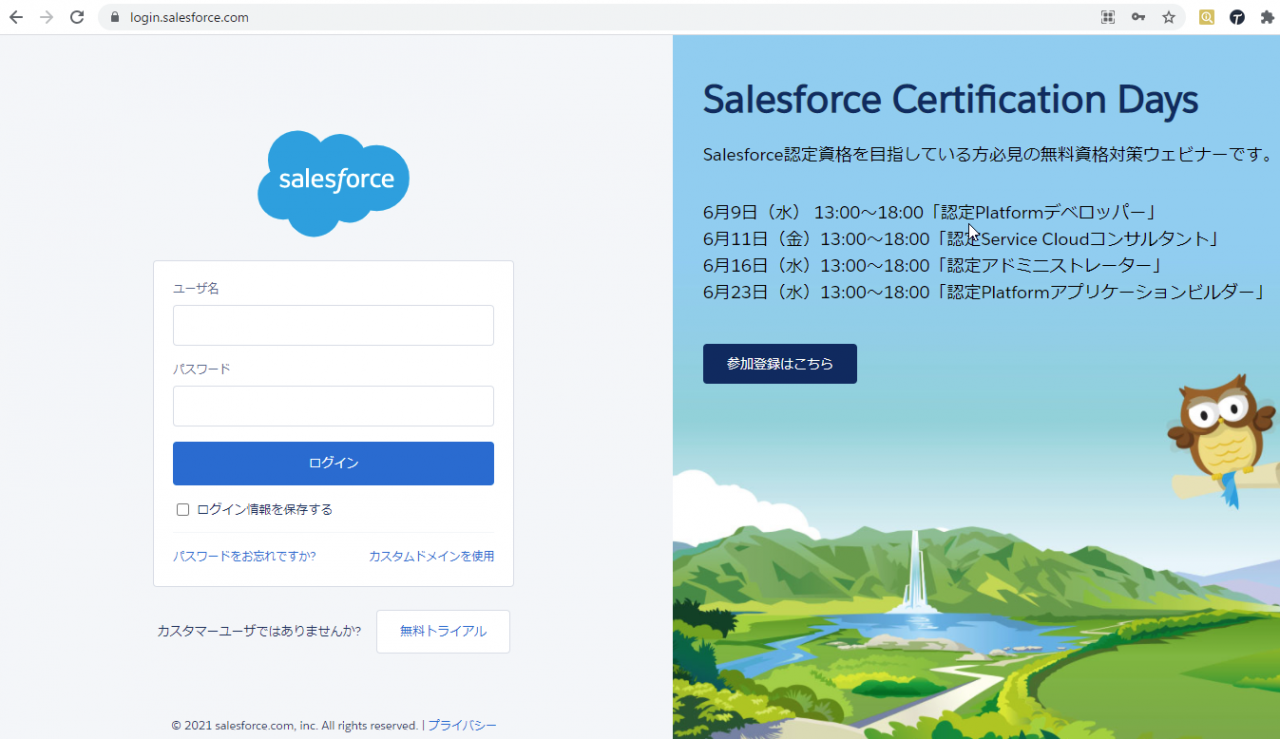Click the black circular extension icon

tap(1237, 17)
